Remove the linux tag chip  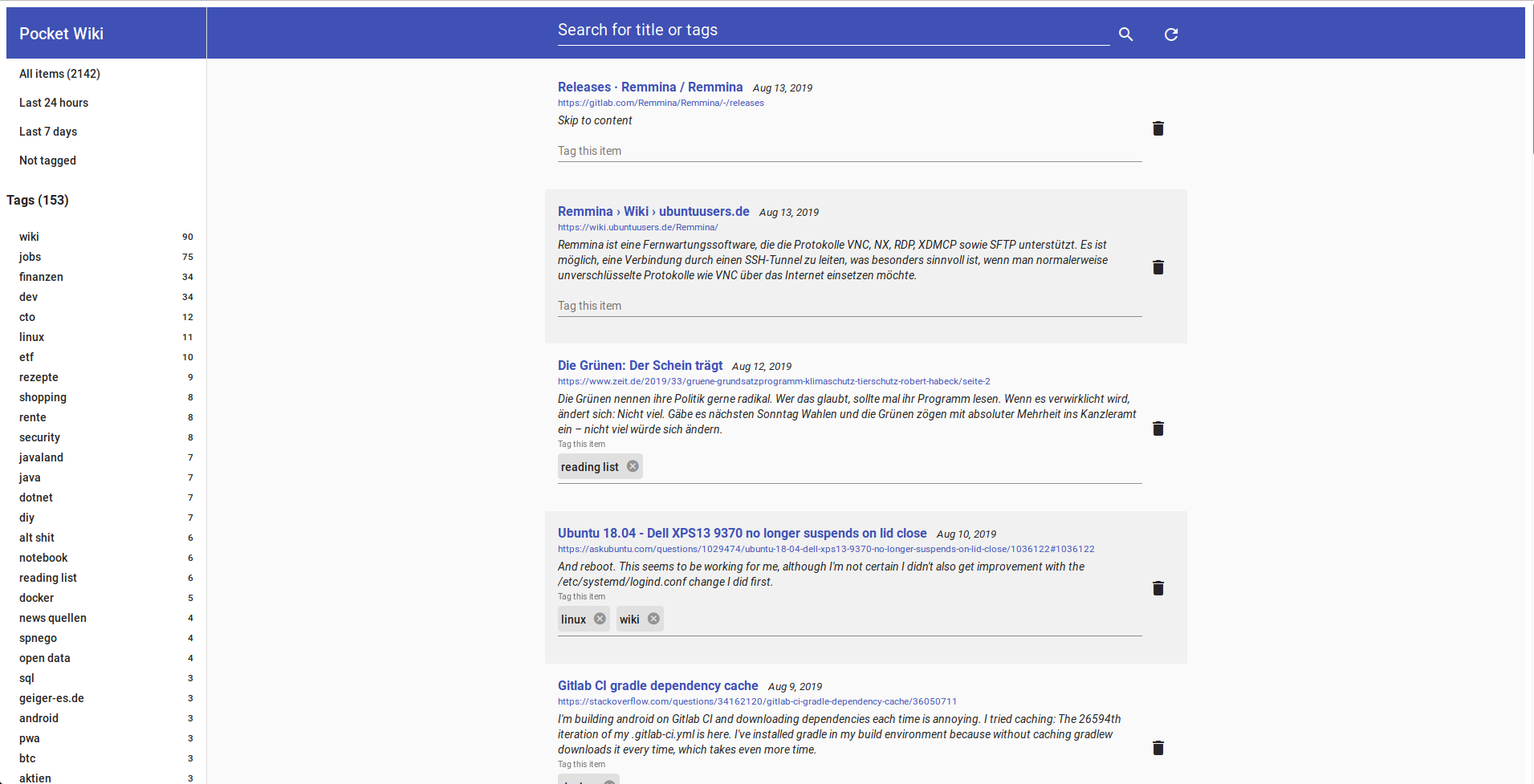[x=600, y=619]
